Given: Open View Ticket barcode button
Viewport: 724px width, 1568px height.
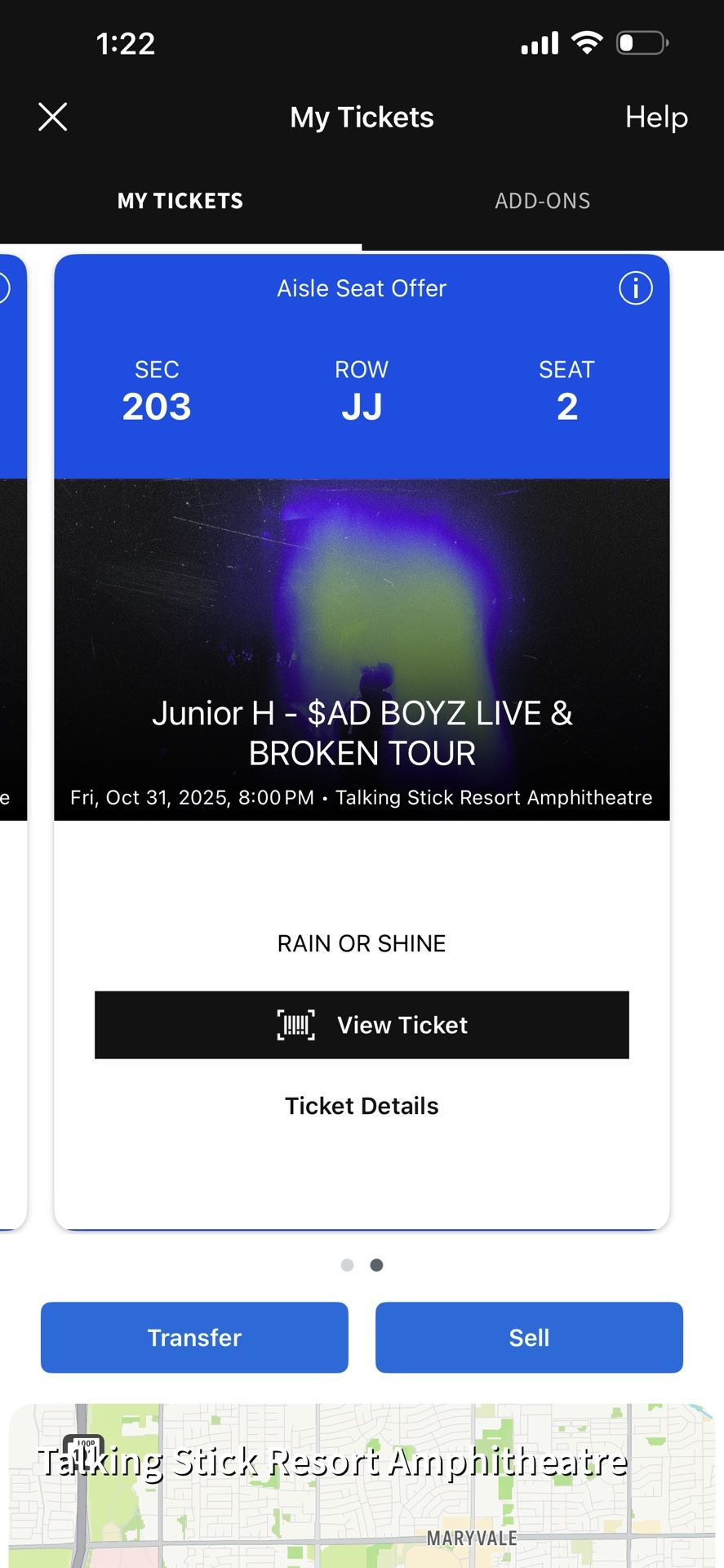Looking at the screenshot, I should click(x=362, y=1025).
